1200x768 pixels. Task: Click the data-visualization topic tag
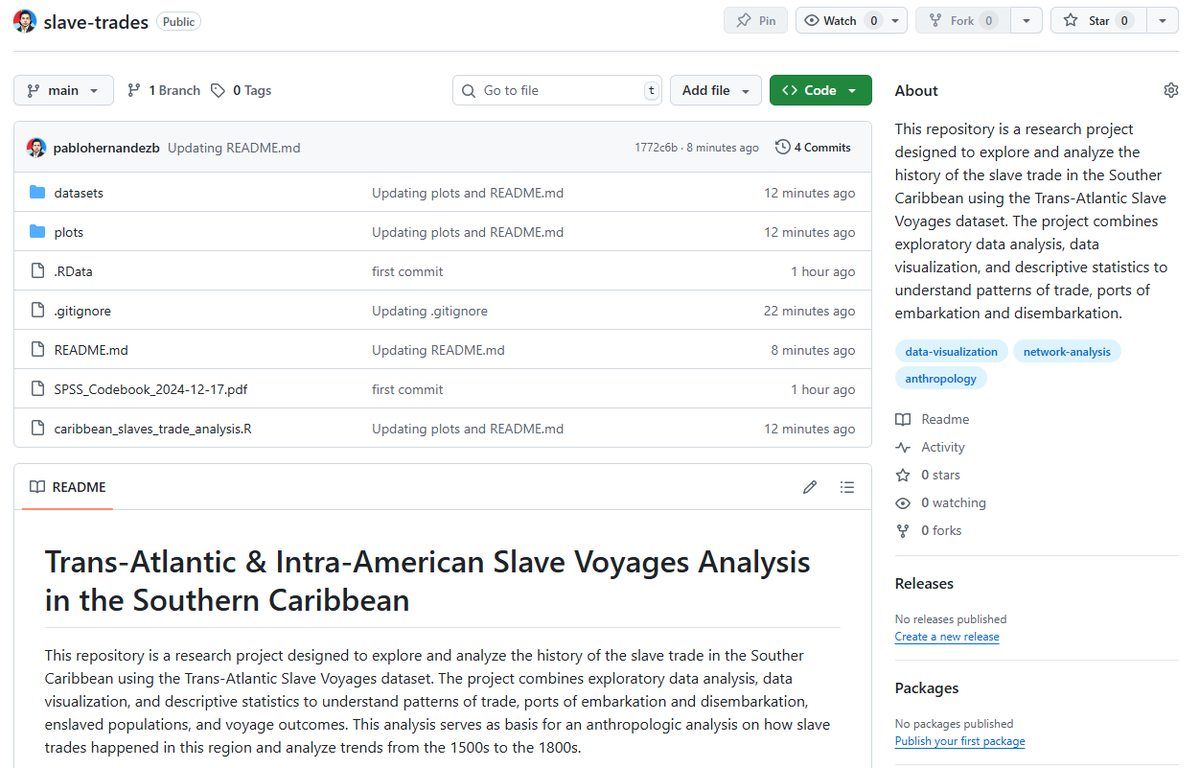tap(951, 351)
